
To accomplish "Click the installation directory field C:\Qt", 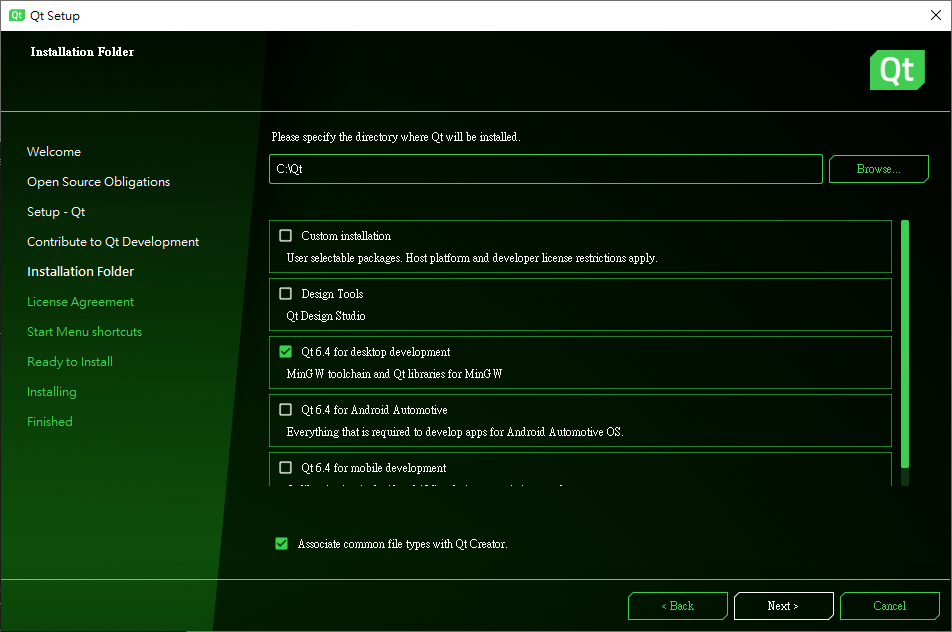I will pyautogui.click(x=546, y=169).
